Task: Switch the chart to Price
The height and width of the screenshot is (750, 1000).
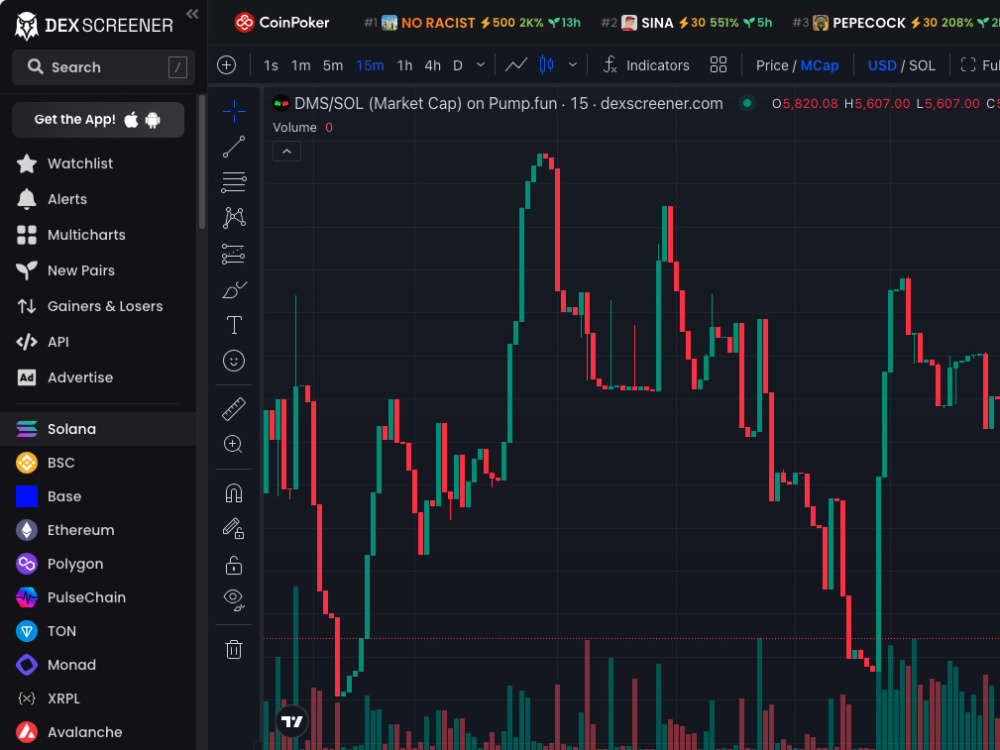Action: 772,66
